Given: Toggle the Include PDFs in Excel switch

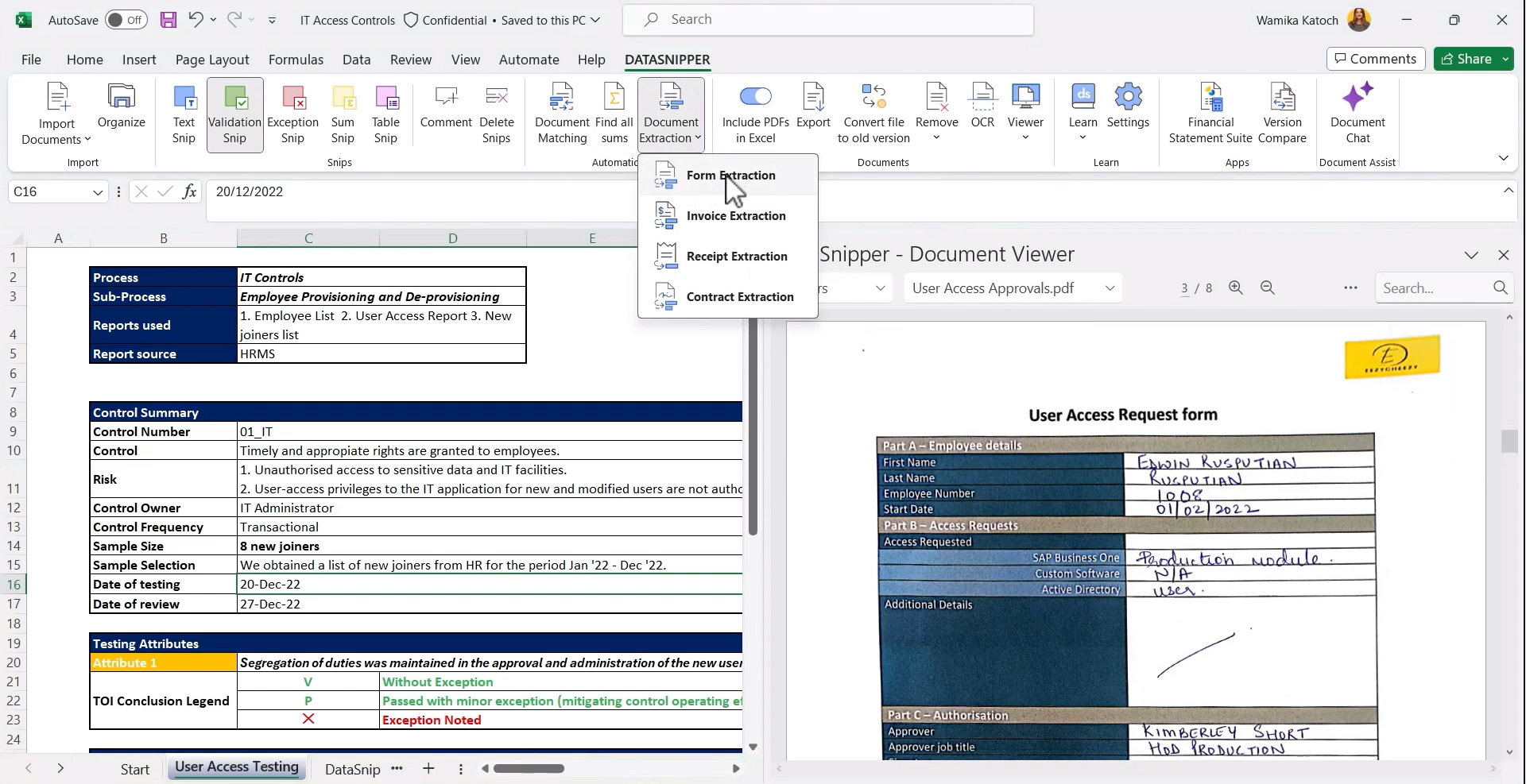Looking at the screenshot, I should pos(755,95).
